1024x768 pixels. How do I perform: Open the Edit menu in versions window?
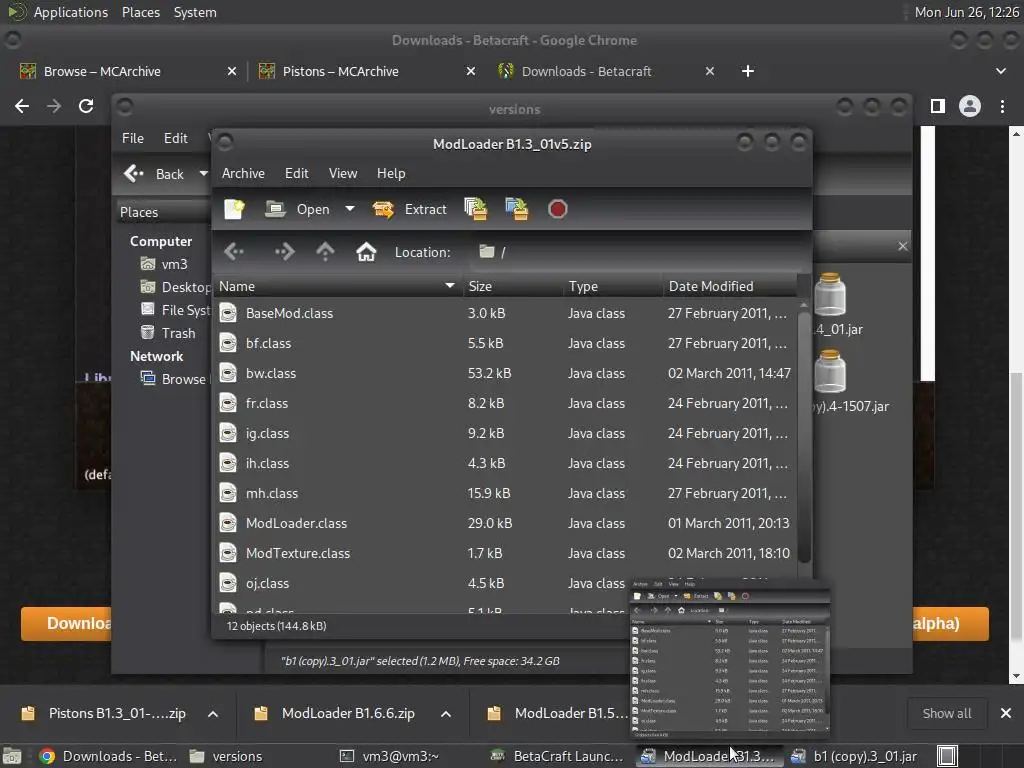(x=175, y=138)
